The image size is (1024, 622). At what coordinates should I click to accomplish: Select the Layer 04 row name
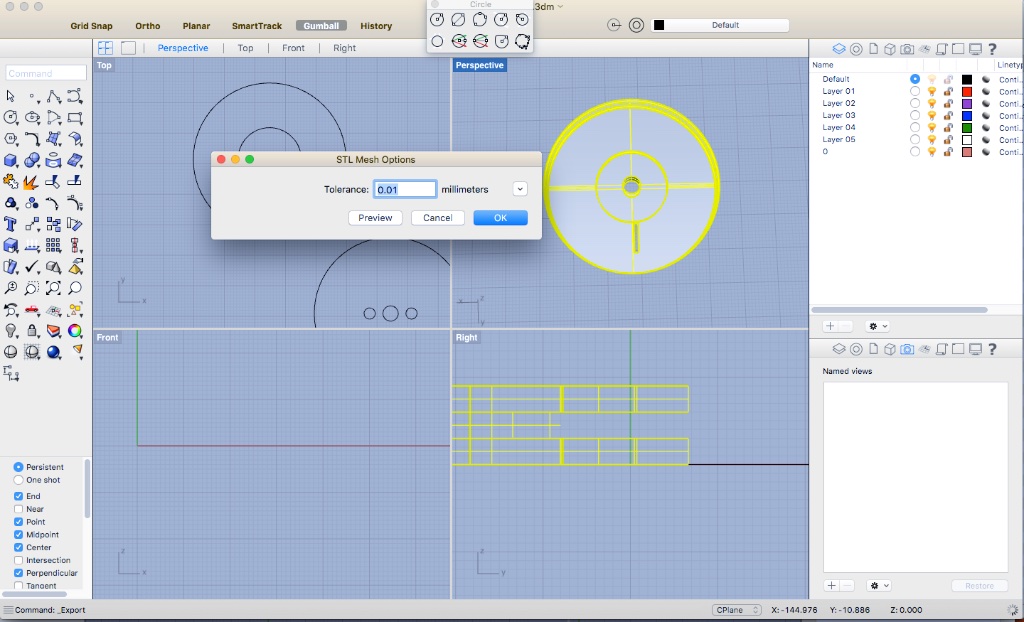pyautogui.click(x=839, y=127)
